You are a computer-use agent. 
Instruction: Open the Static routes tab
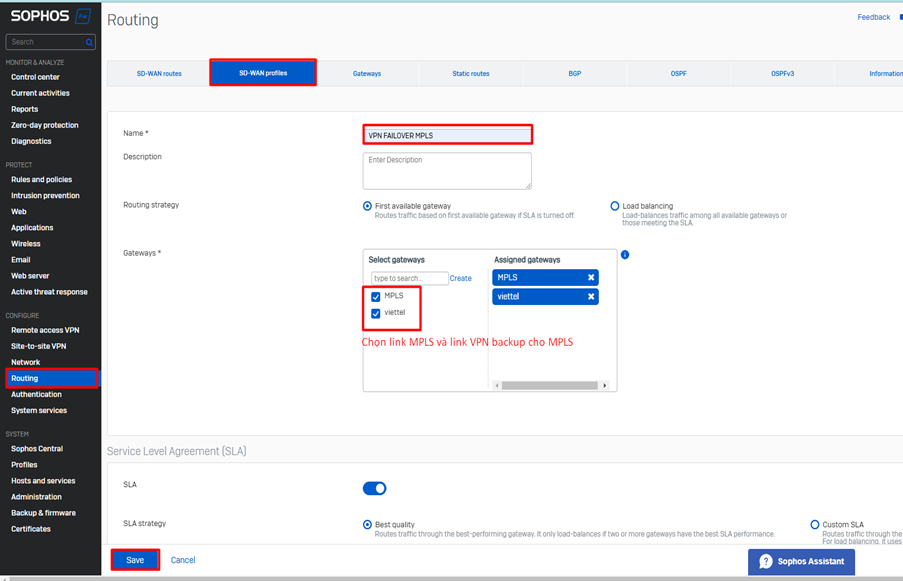[x=470, y=73]
